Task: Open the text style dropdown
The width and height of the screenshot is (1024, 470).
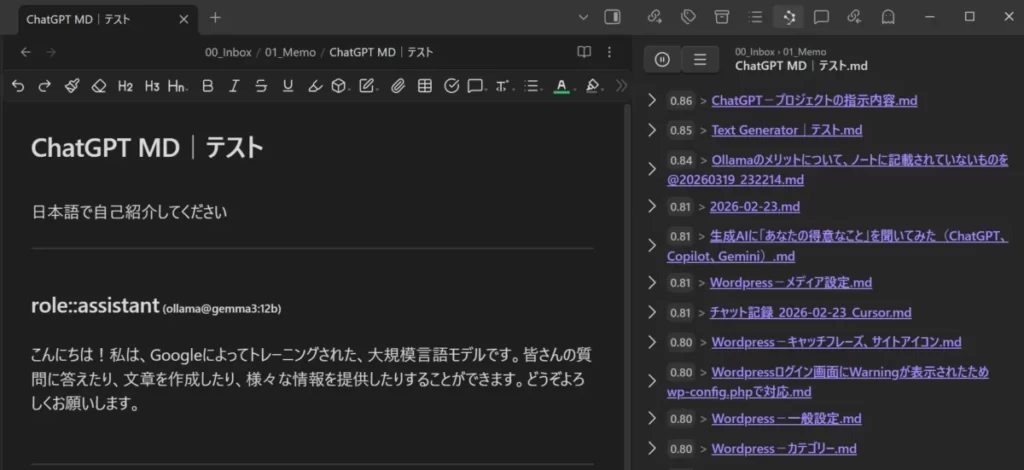Action: pyautogui.click(x=503, y=86)
